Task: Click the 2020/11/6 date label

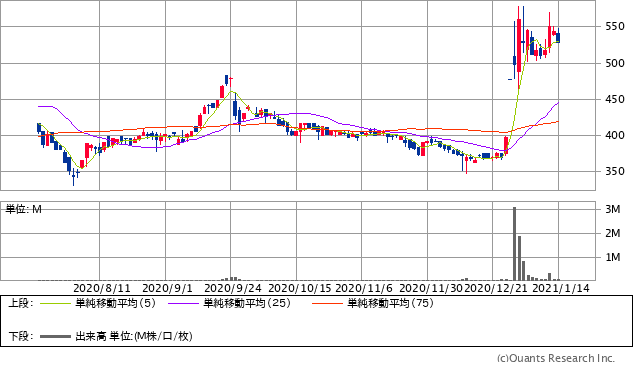Action: point(364,288)
